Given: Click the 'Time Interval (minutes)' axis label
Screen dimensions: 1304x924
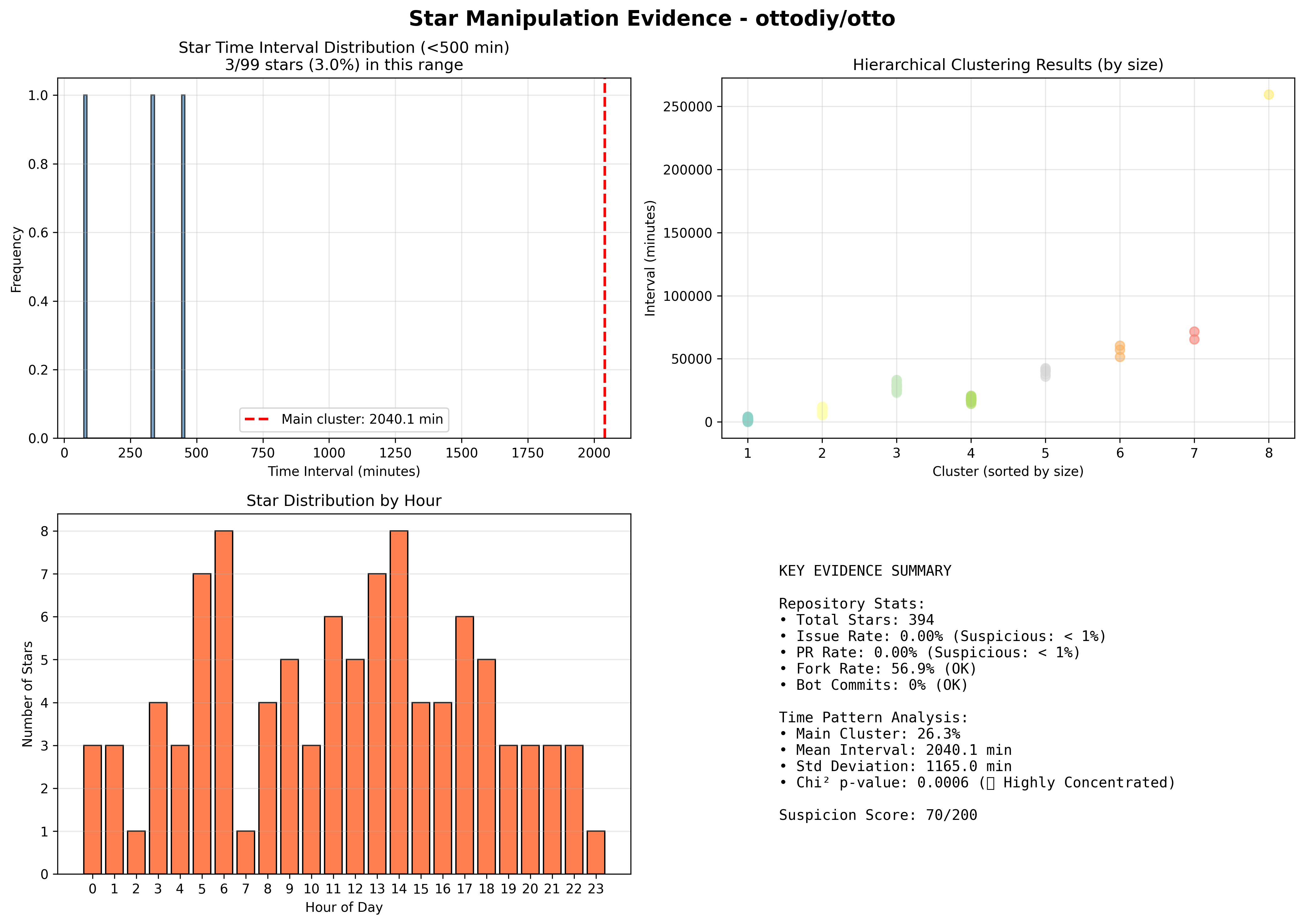Looking at the screenshot, I should (x=344, y=471).
